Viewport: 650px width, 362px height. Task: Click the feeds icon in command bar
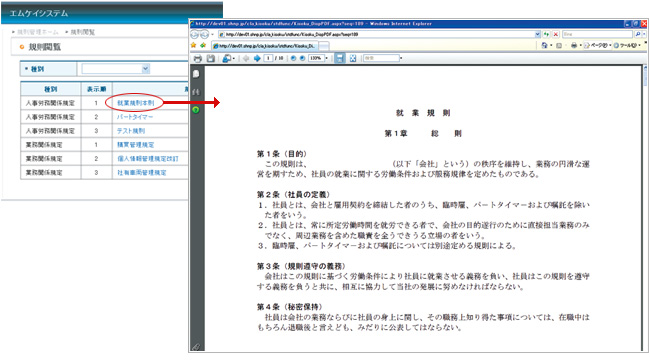(x=559, y=45)
